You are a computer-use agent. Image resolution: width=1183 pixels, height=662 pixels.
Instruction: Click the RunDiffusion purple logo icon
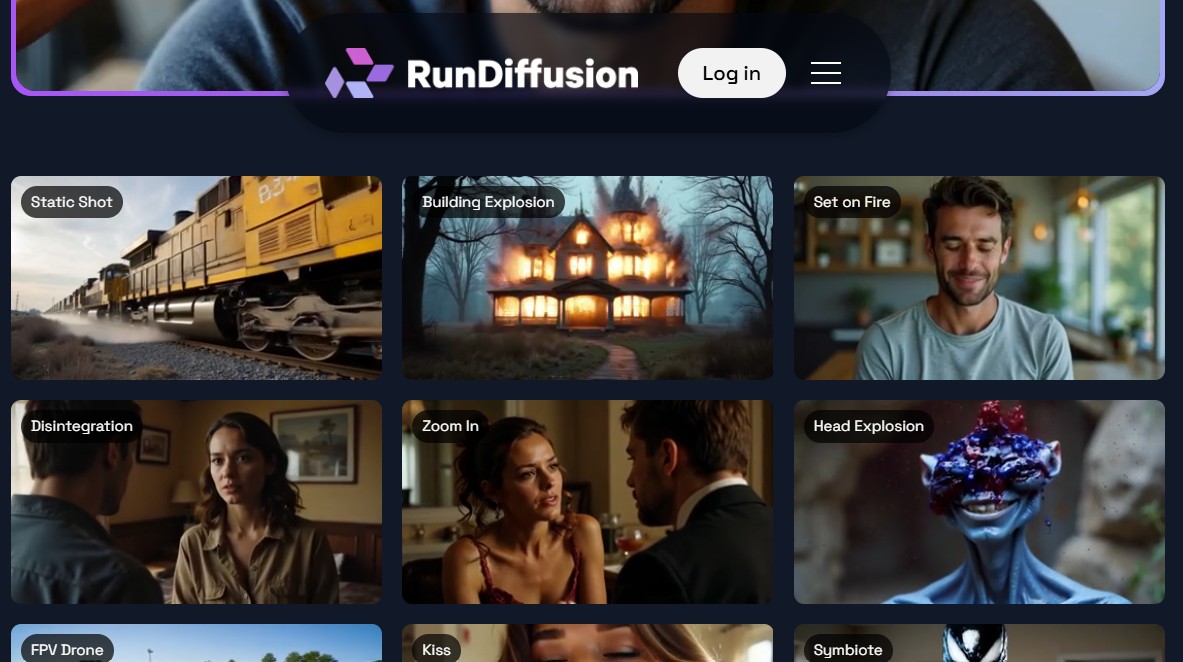(x=358, y=73)
